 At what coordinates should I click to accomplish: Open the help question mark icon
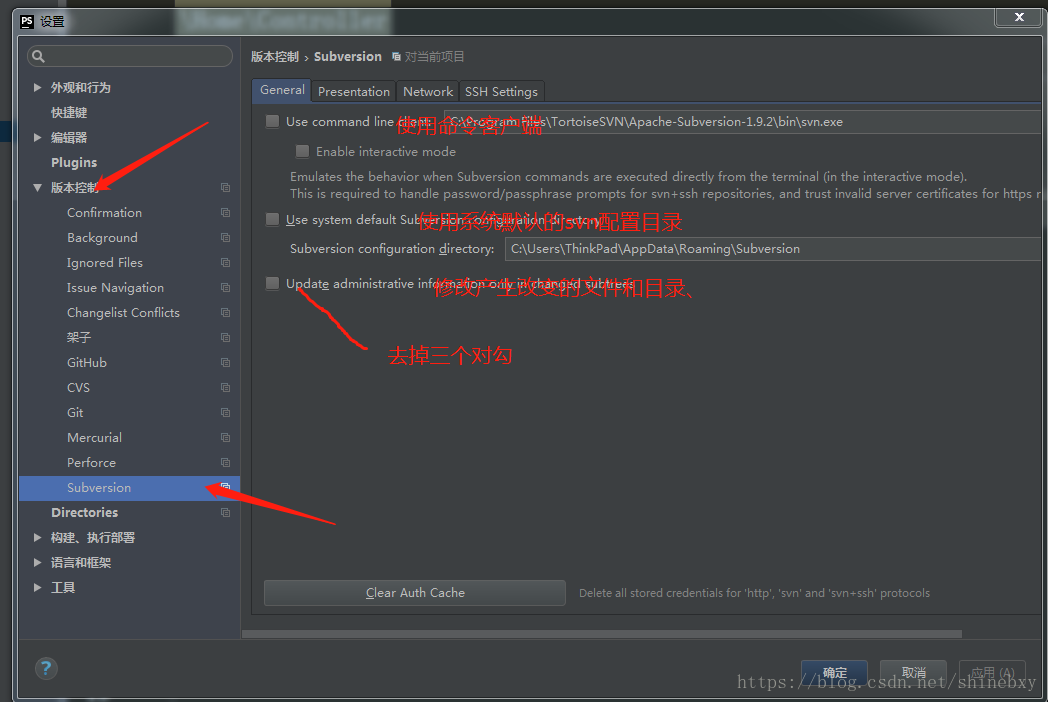46,668
